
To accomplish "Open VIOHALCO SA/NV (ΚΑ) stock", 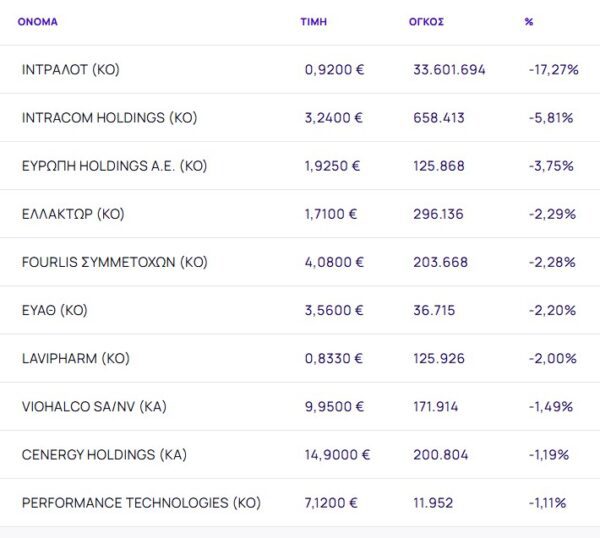I will pyautogui.click(x=94, y=406).
